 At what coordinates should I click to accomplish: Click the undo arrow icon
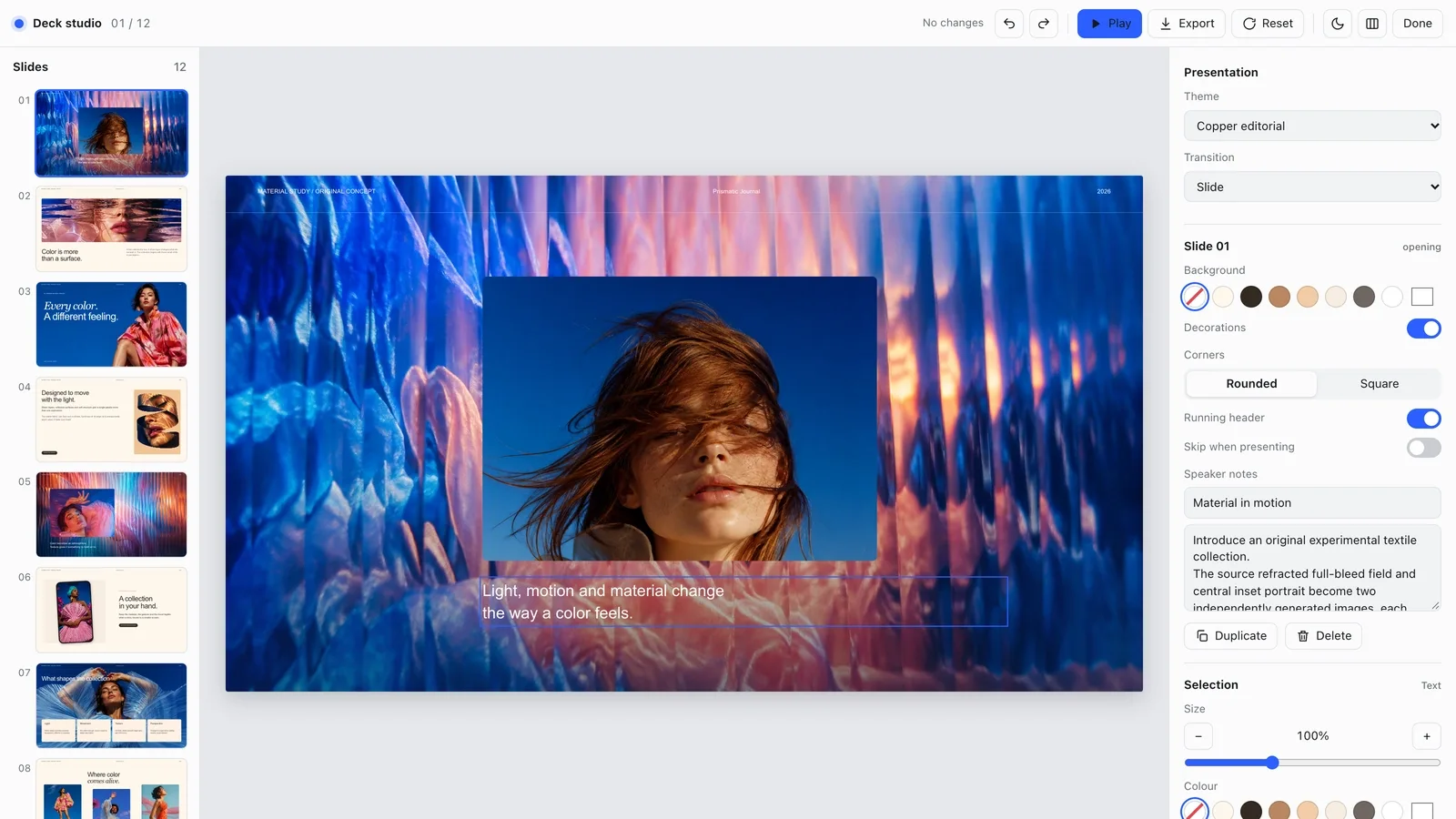coord(1009,24)
